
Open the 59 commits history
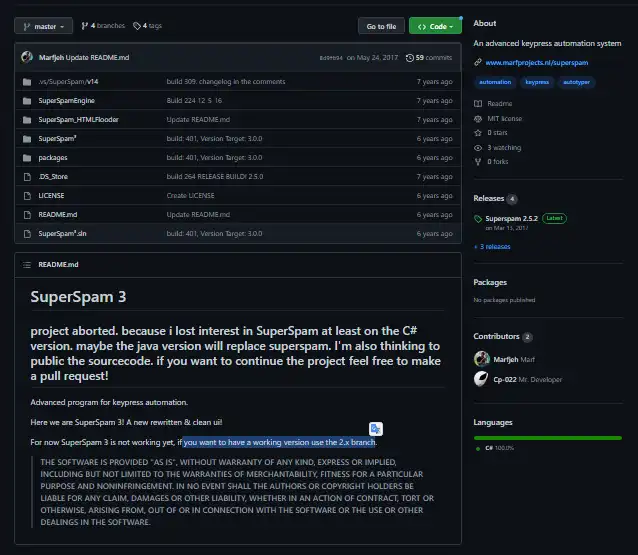pyautogui.click(x=429, y=58)
